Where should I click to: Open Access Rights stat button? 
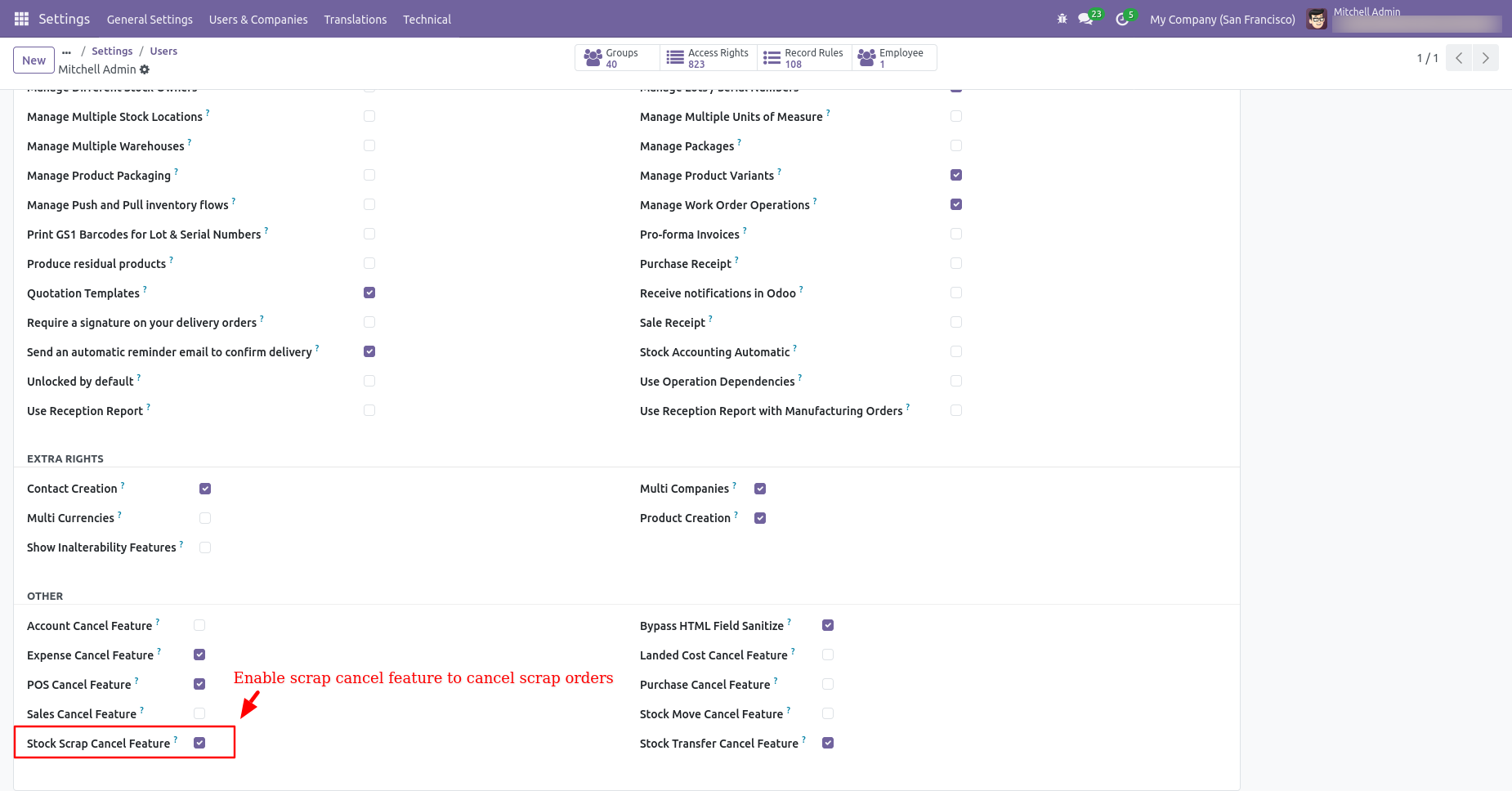click(x=709, y=58)
